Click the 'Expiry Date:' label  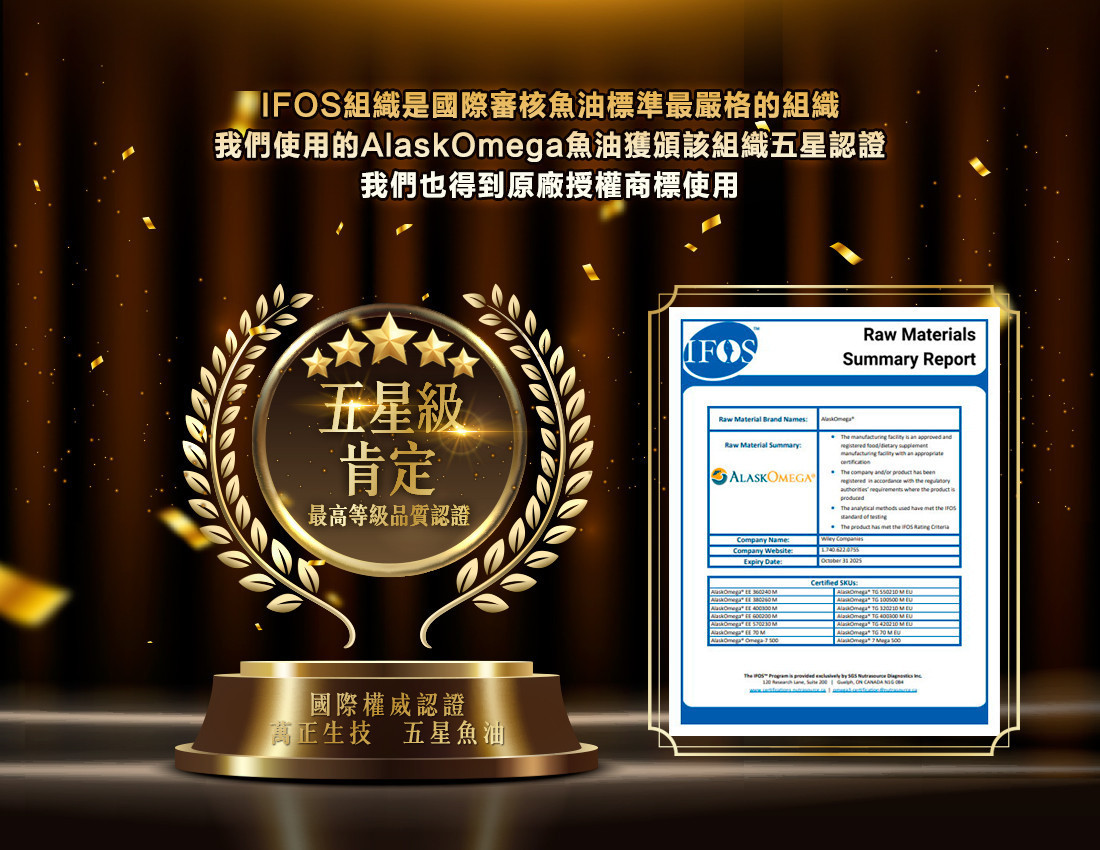click(763, 562)
